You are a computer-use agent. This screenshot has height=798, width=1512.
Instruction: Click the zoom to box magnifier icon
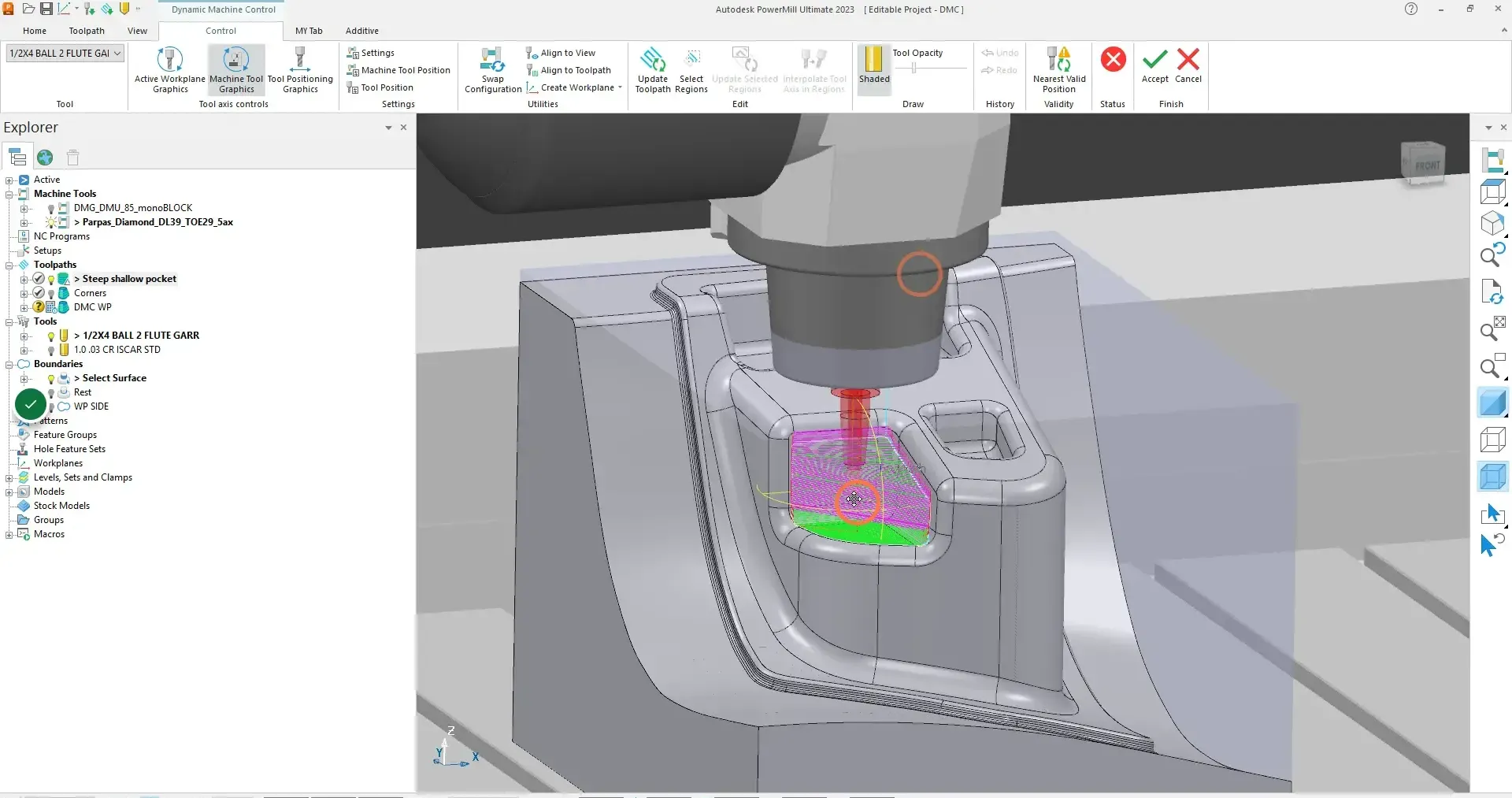(1492, 366)
